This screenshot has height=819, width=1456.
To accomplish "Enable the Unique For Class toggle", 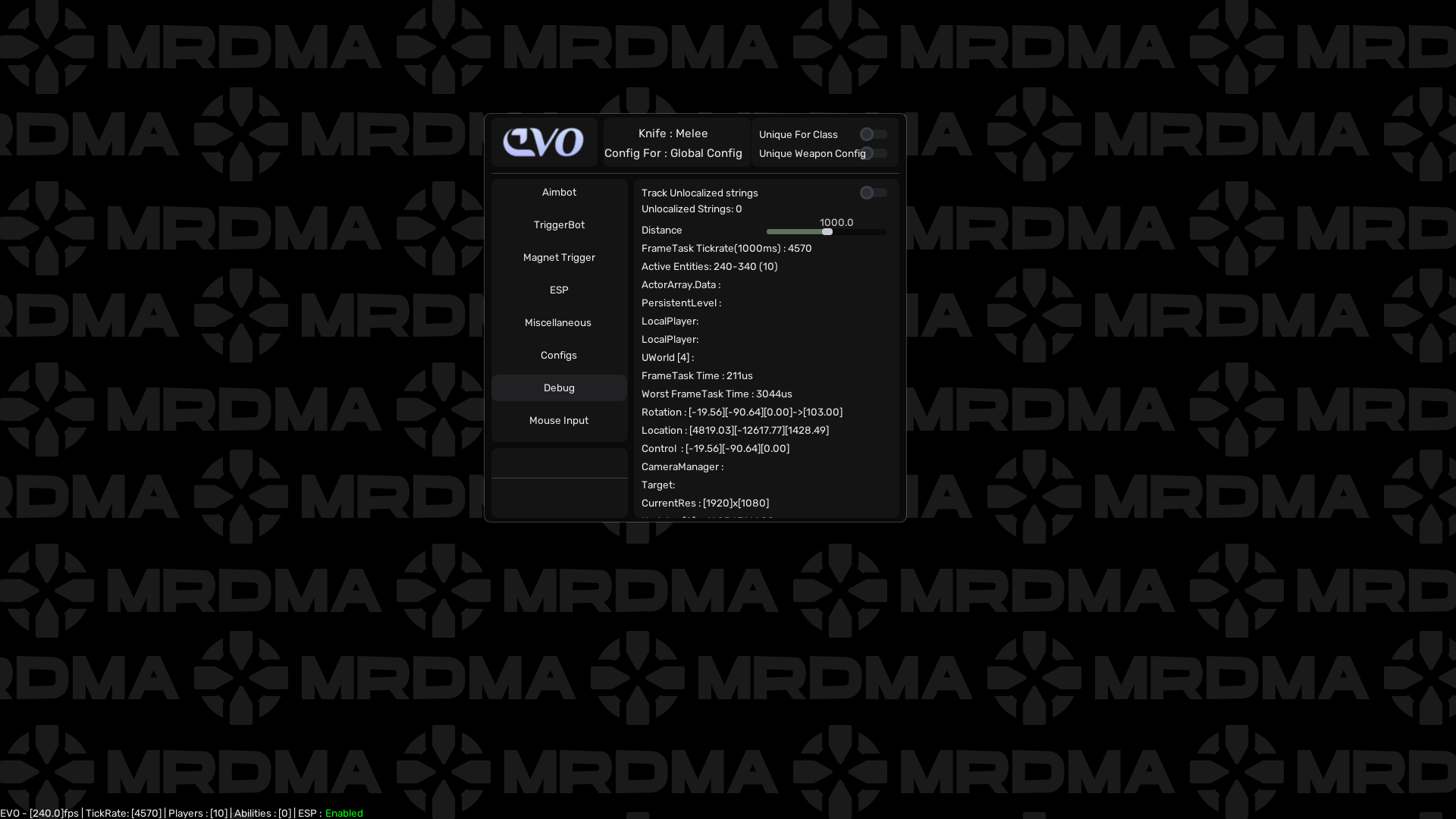I will [x=873, y=134].
